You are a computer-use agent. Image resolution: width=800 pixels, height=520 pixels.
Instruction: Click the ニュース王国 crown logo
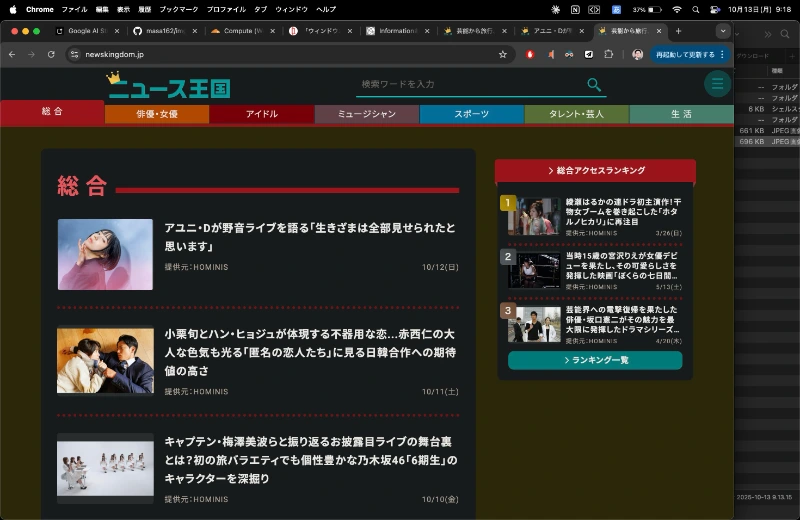tap(168, 86)
